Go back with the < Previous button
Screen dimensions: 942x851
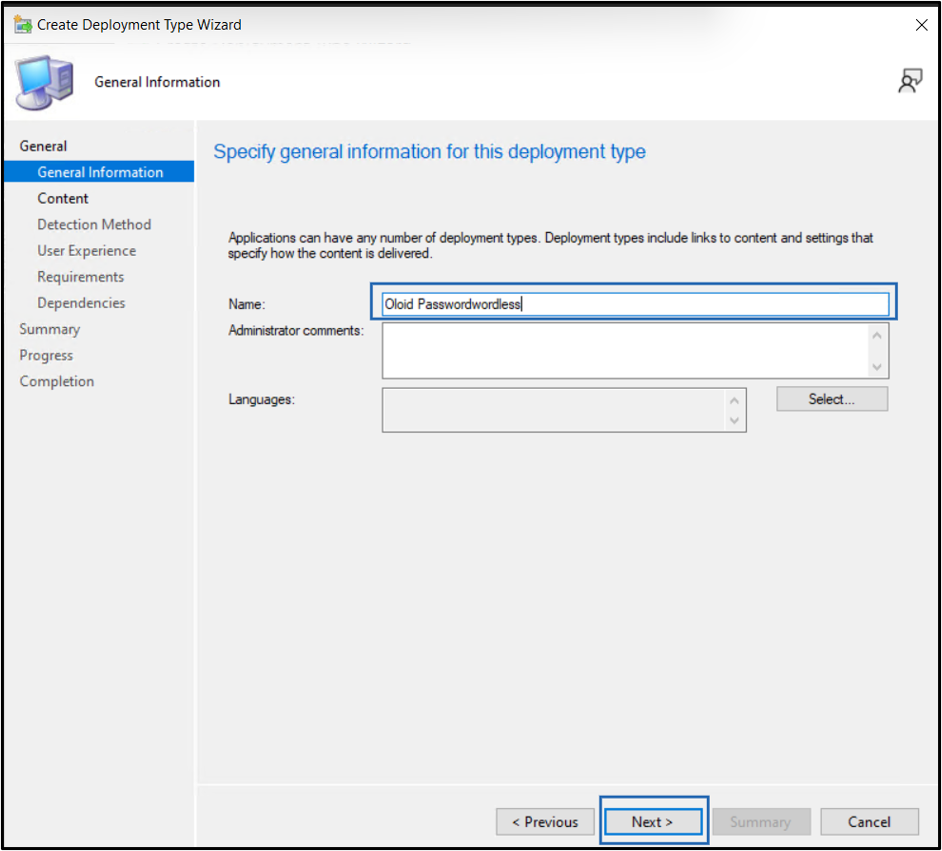545,821
